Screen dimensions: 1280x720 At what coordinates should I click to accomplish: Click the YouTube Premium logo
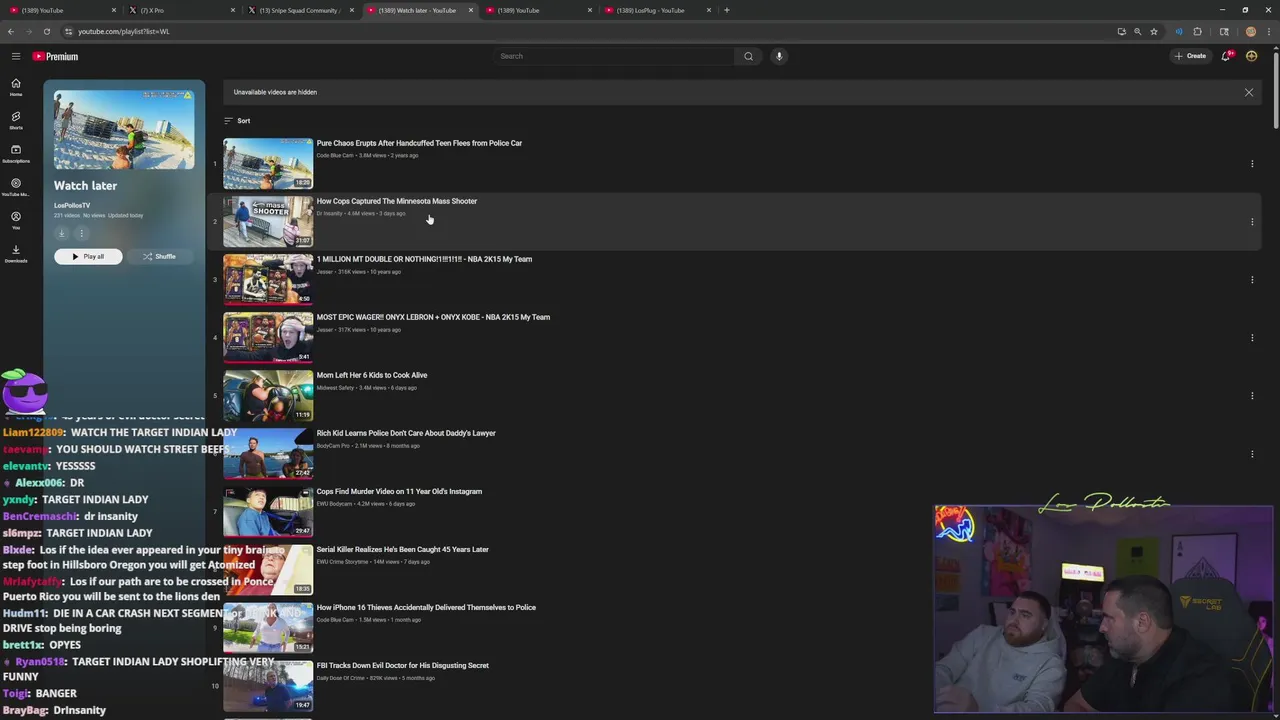coord(55,56)
